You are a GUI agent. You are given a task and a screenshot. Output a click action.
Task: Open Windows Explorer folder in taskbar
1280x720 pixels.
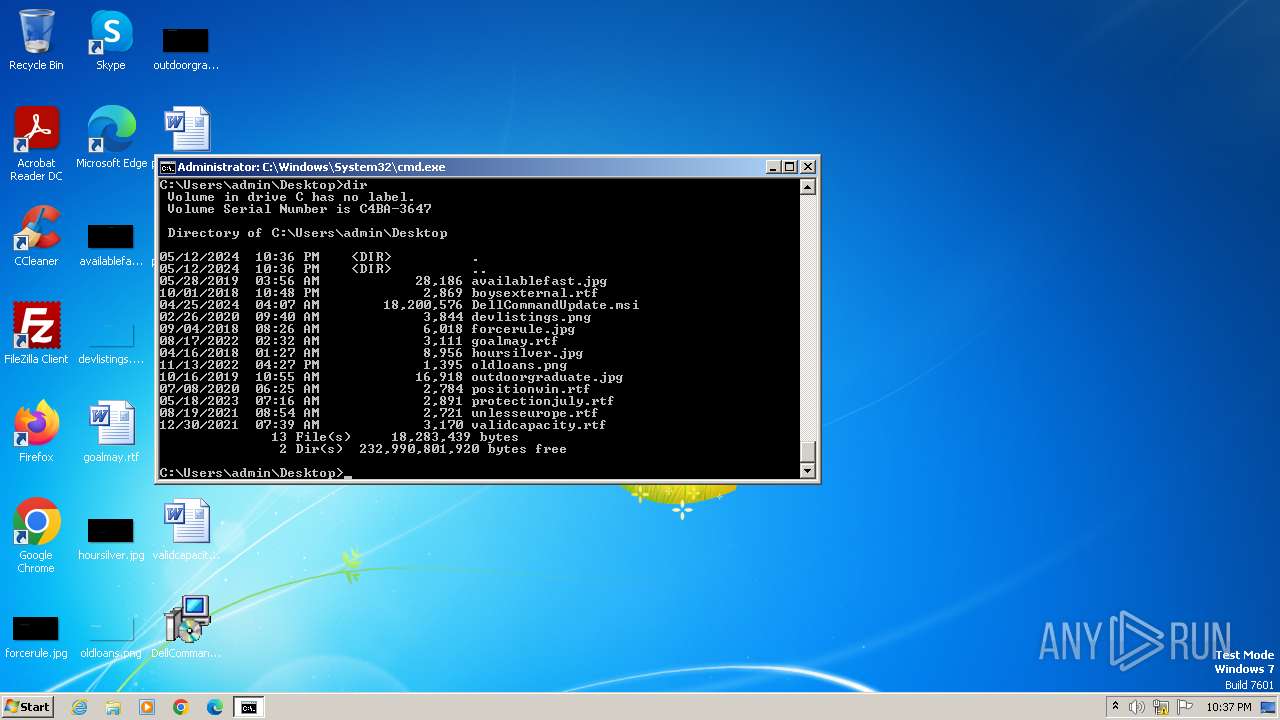[113, 707]
